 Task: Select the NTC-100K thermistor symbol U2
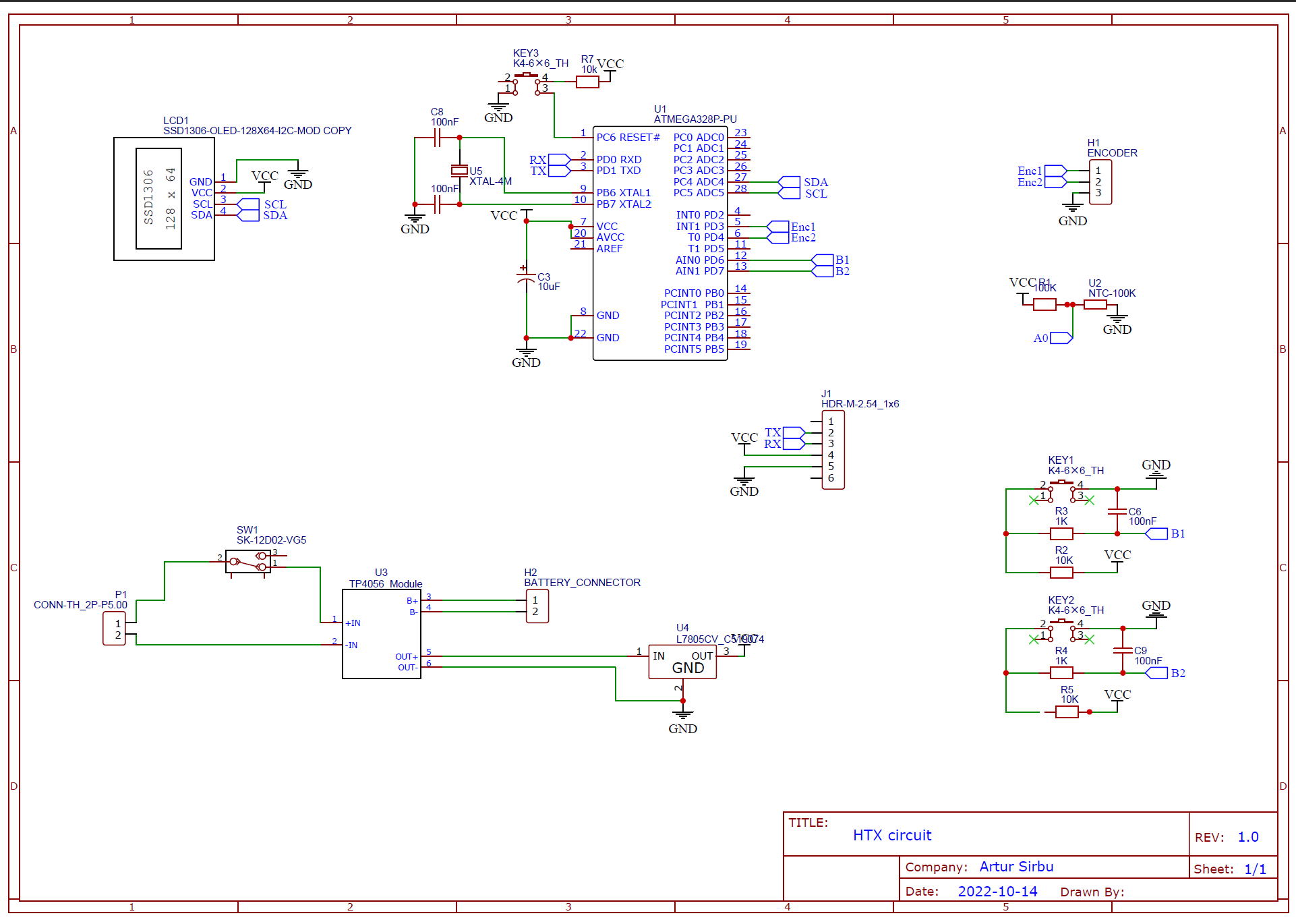click(1094, 304)
